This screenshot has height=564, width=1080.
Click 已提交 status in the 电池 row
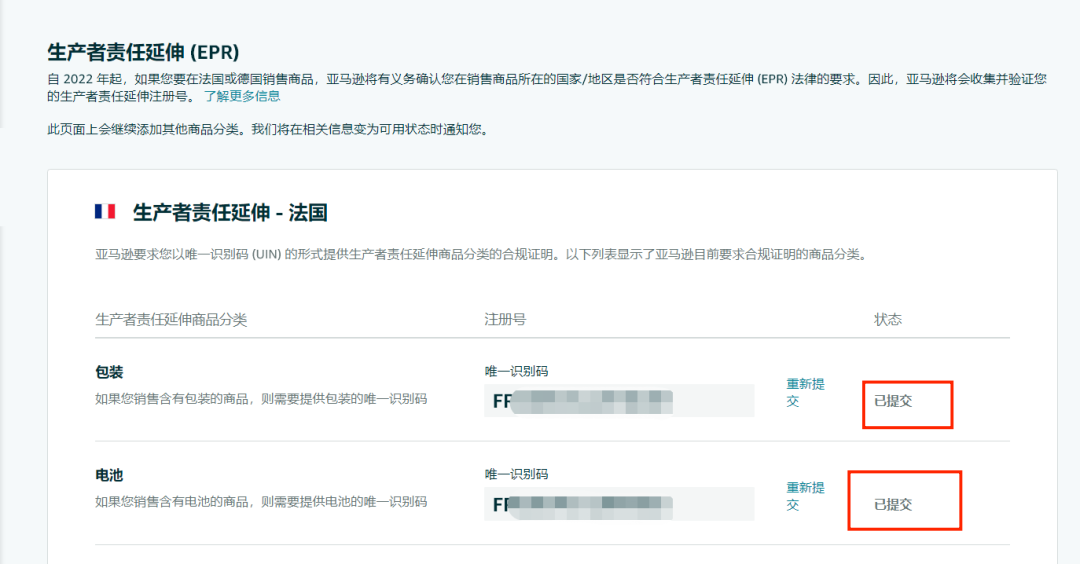click(893, 504)
